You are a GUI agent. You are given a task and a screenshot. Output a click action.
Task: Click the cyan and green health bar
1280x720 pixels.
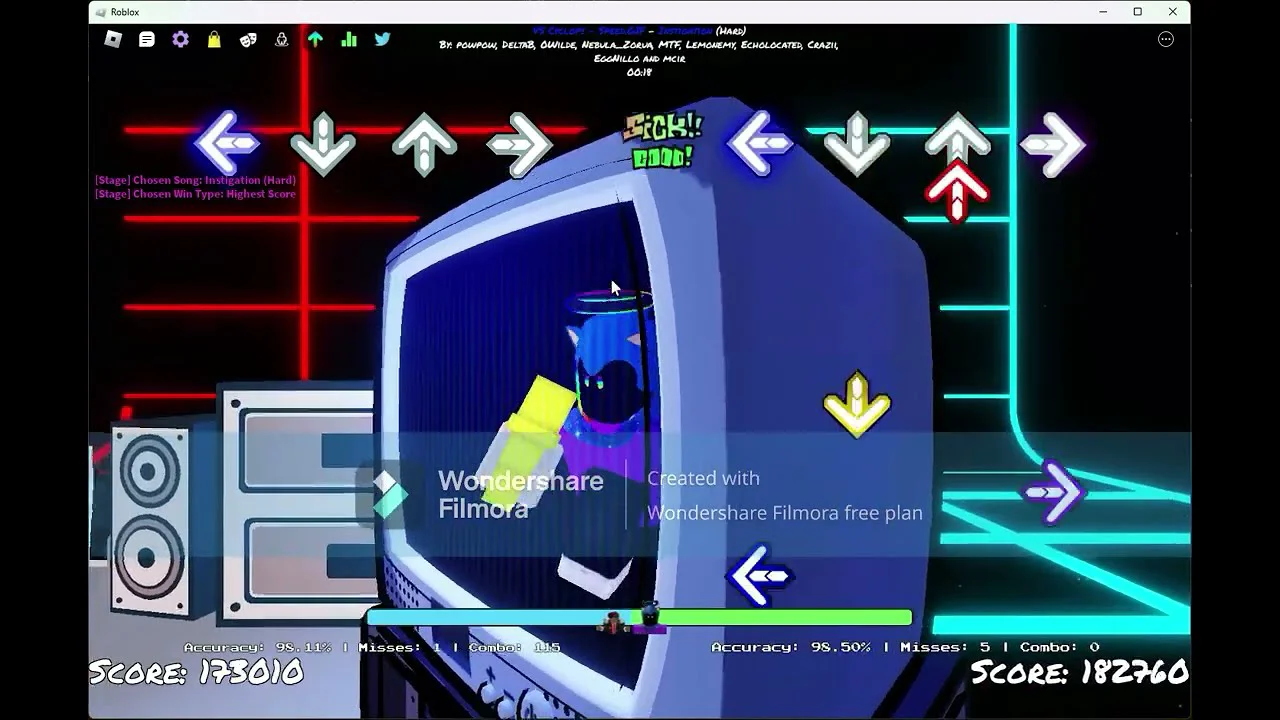coord(640,619)
